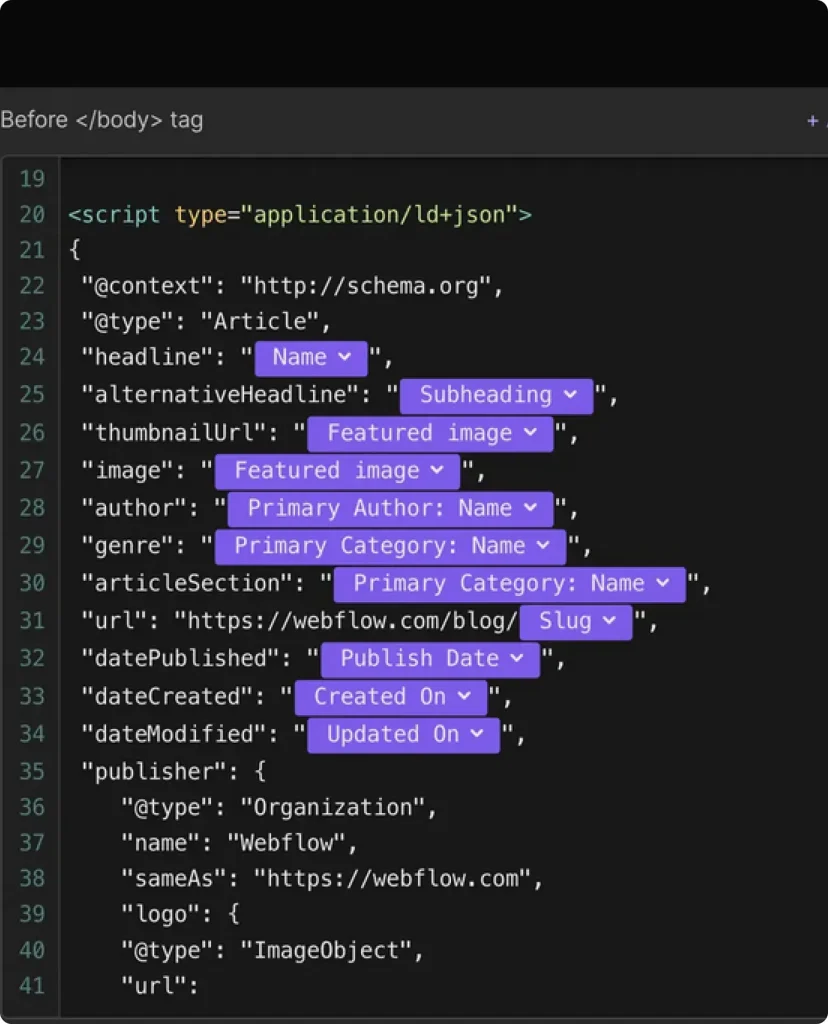Click the plus icon beside the code header
Image resolution: width=828 pixels, height=1024 pixels.
(x=813, y=121)
